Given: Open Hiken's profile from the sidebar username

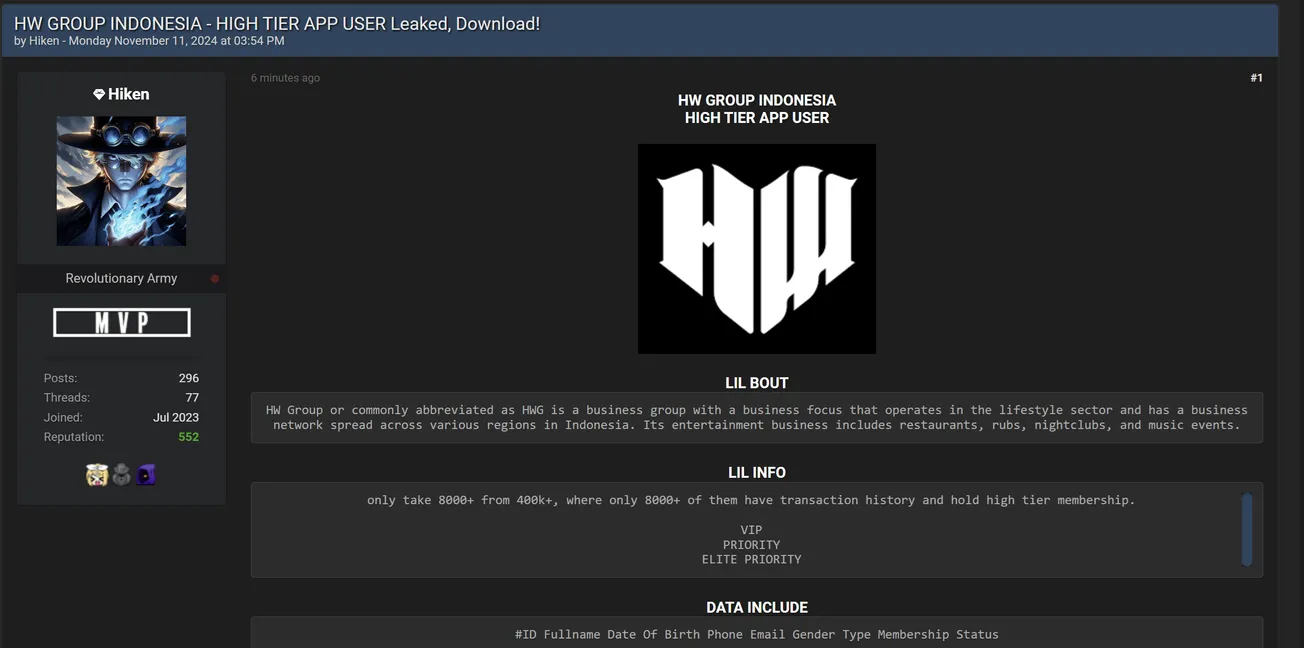Looking at the screenshot, I should pos(131,93).
